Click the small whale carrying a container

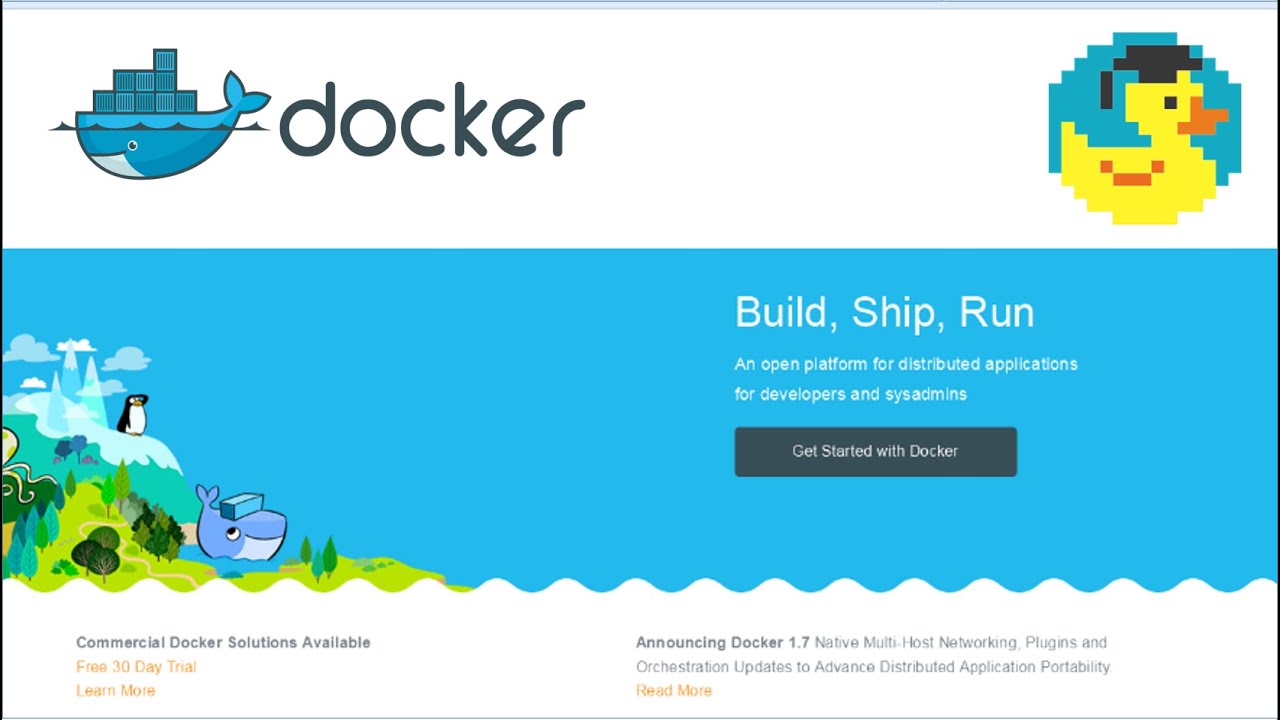point(241,524)
